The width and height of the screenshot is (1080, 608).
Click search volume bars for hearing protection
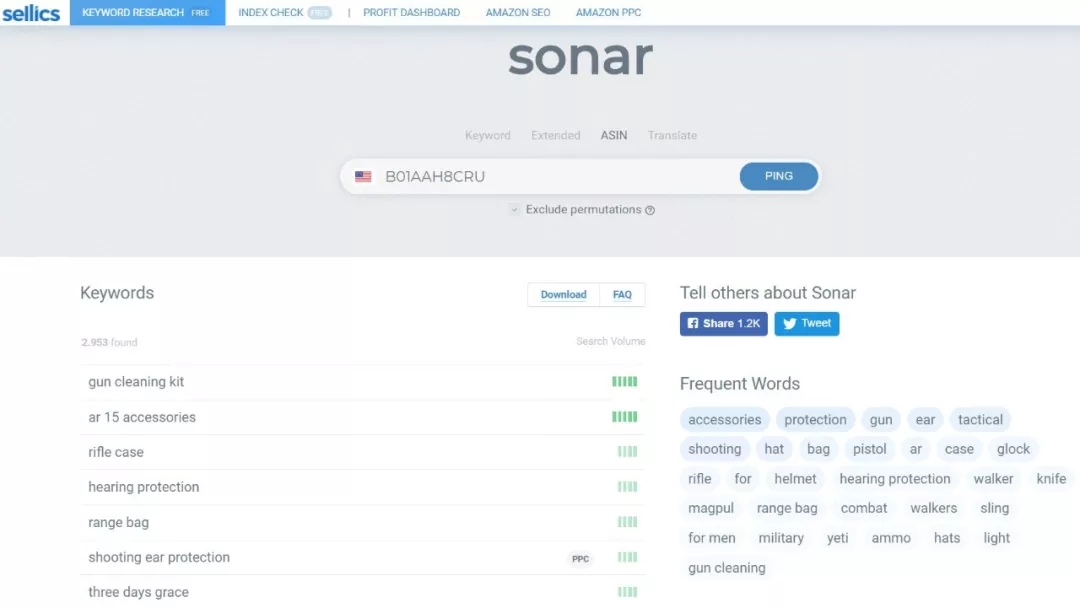(627, 487)
